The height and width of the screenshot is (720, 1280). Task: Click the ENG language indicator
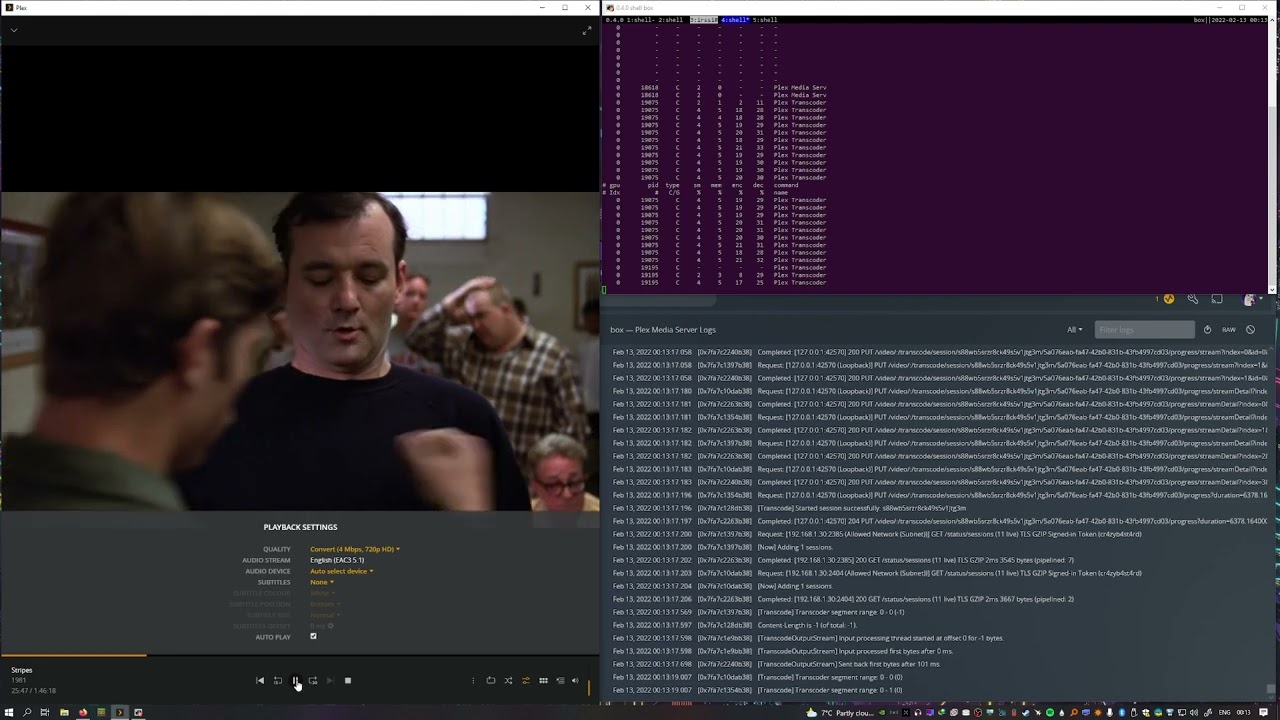1224,712
